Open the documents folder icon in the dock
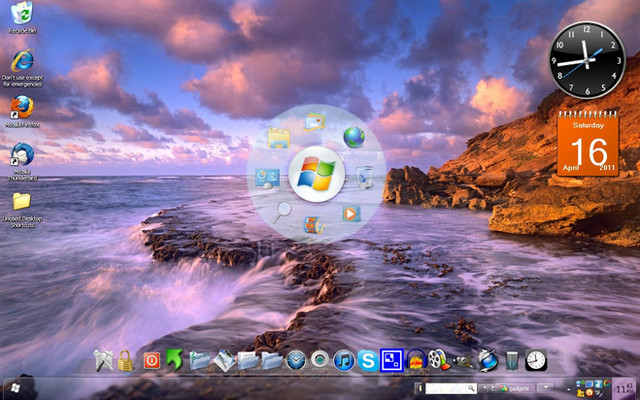640x400 pixels. click(x=248, y=361)
